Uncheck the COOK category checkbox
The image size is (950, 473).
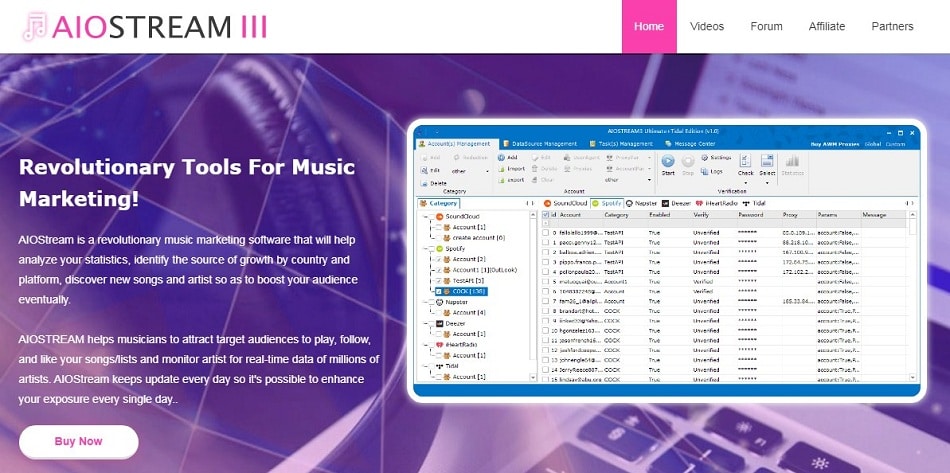point(439,291)
